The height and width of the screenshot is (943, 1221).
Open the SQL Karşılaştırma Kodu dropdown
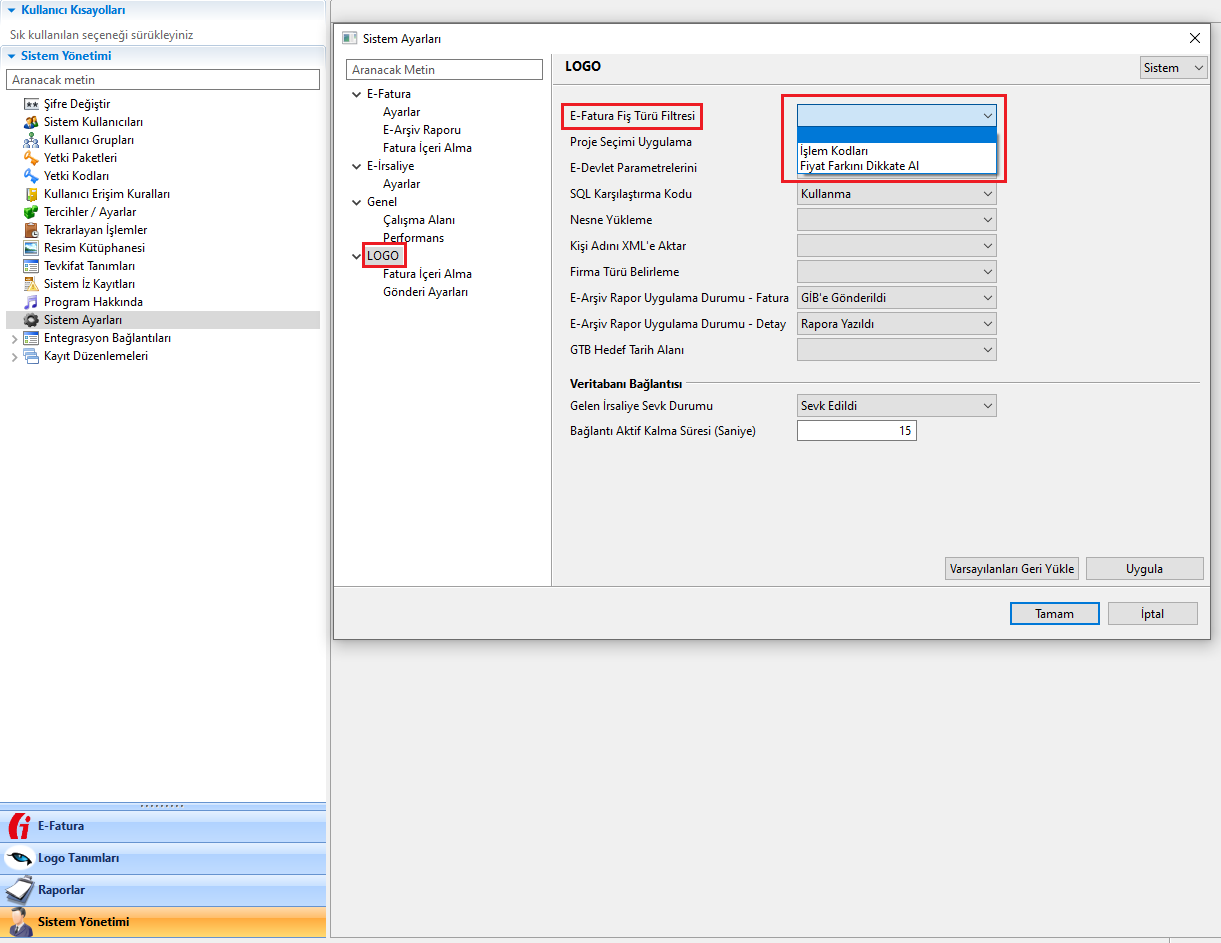point(897,194)
